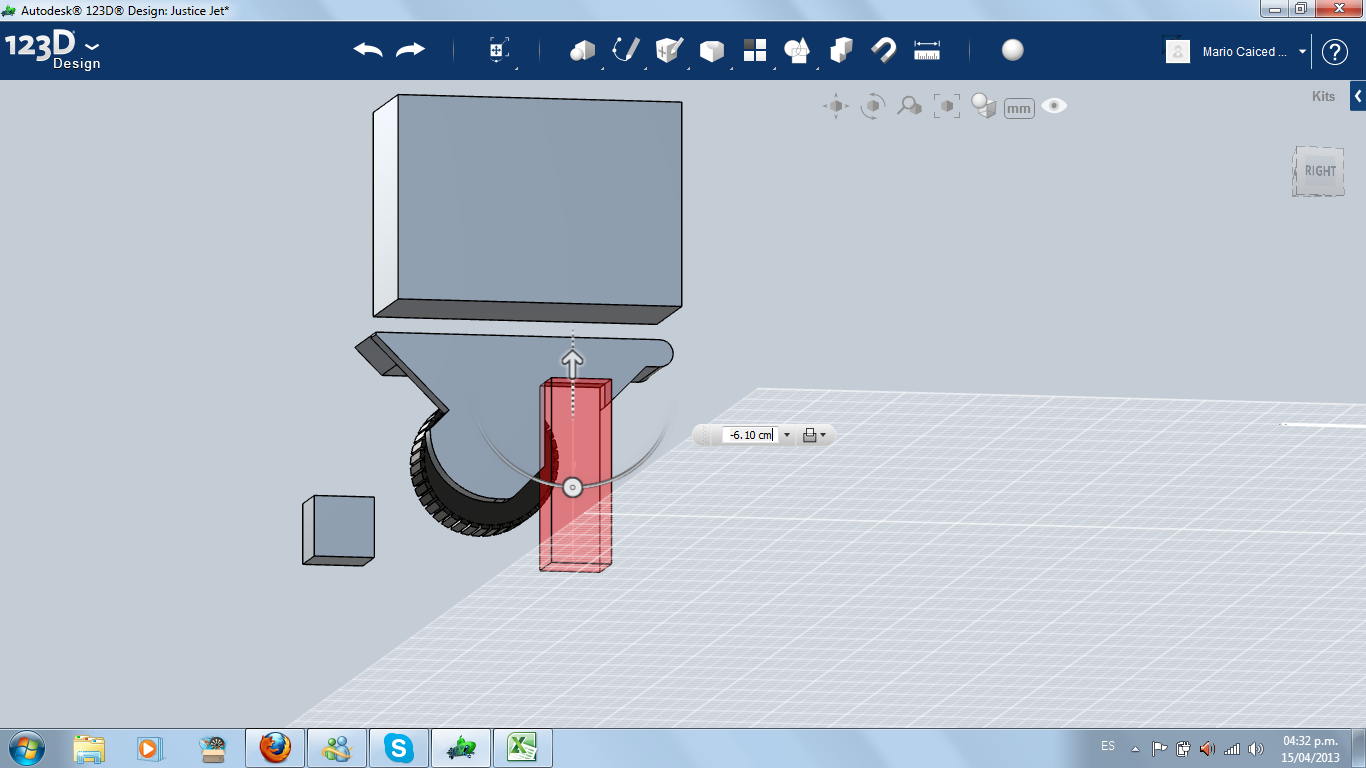The height and width of the screenshot is (768, 1366).
Task: Open the visual style cube options
Action: pos(984,106)
